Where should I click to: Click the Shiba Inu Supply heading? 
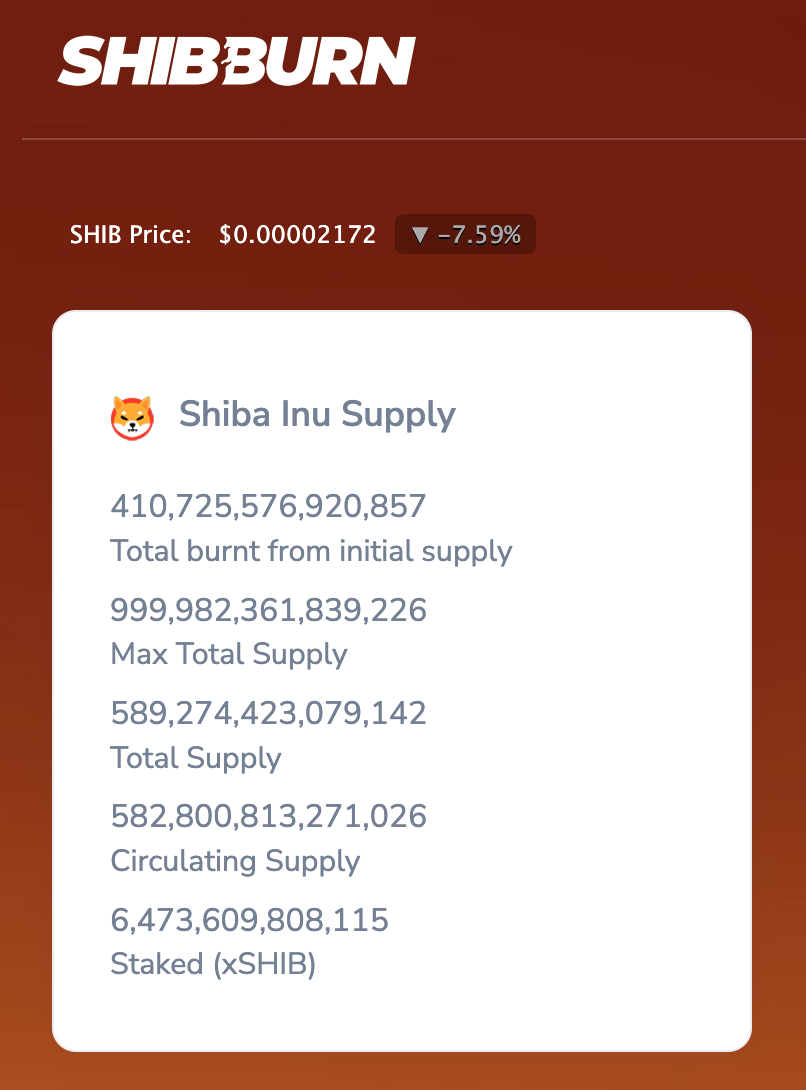click(x=317, y=414)
